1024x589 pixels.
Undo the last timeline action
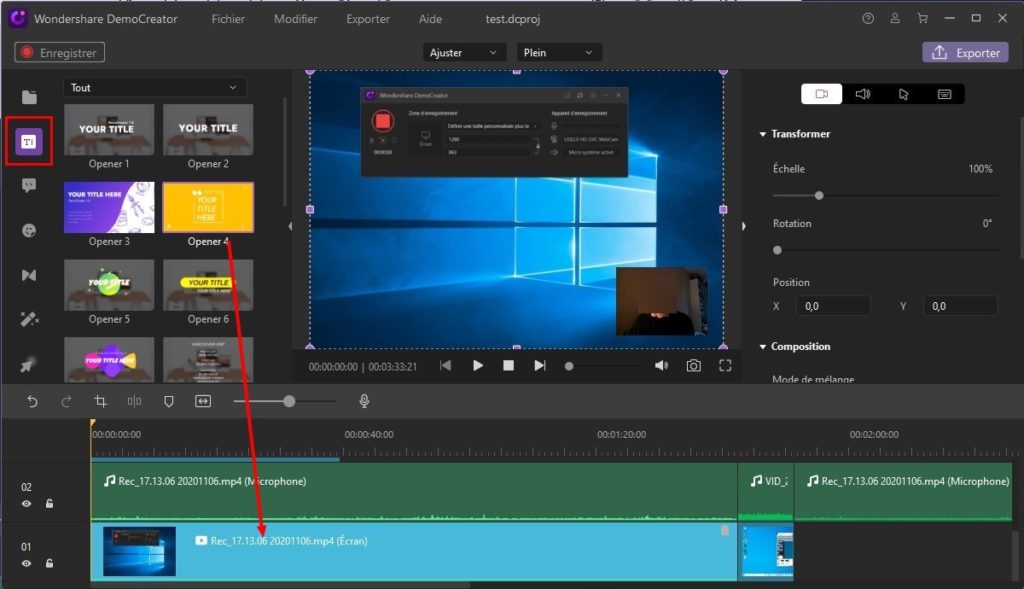pos(32,401)
